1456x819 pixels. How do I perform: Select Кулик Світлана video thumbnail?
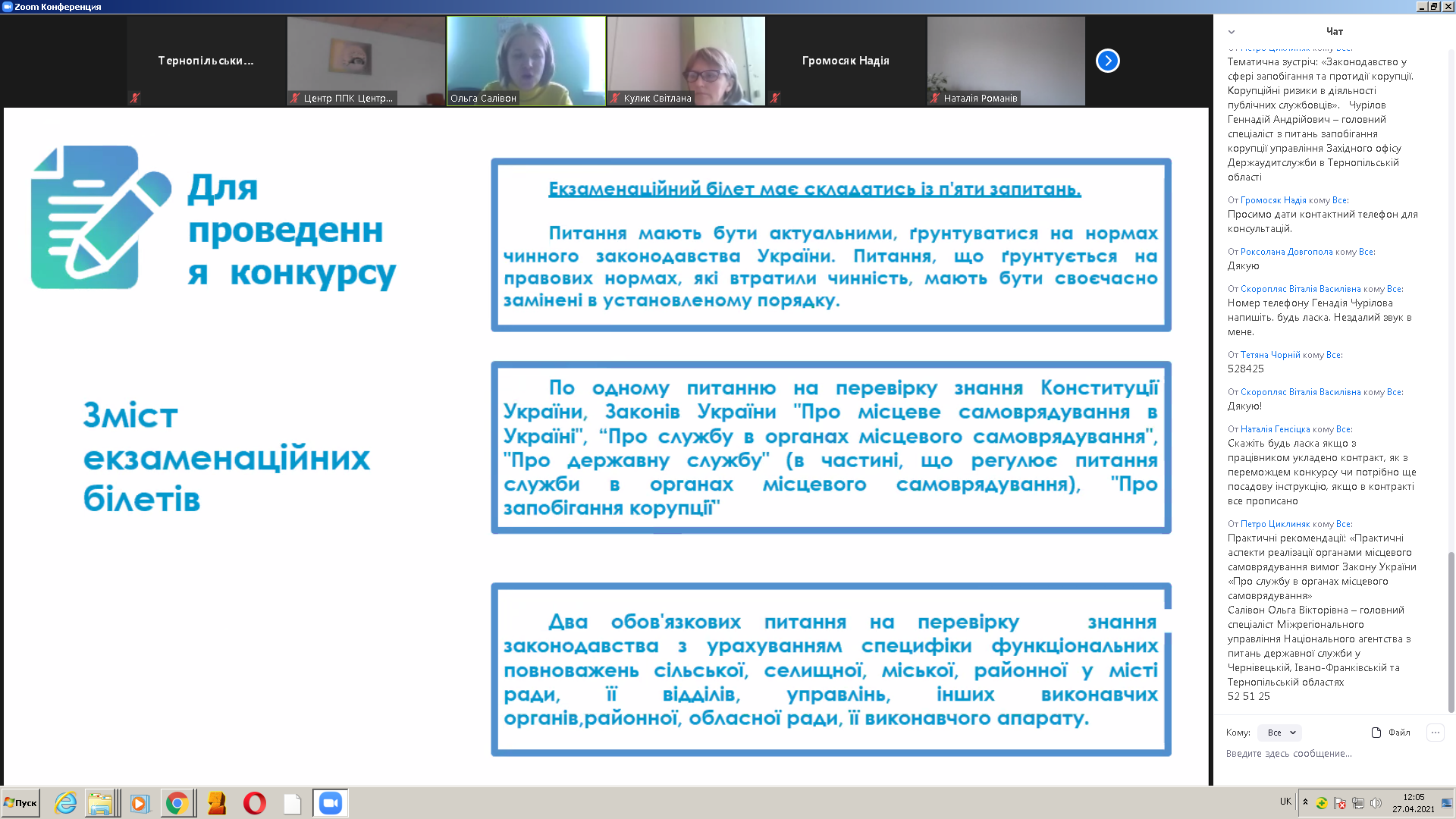pos(686,61)
